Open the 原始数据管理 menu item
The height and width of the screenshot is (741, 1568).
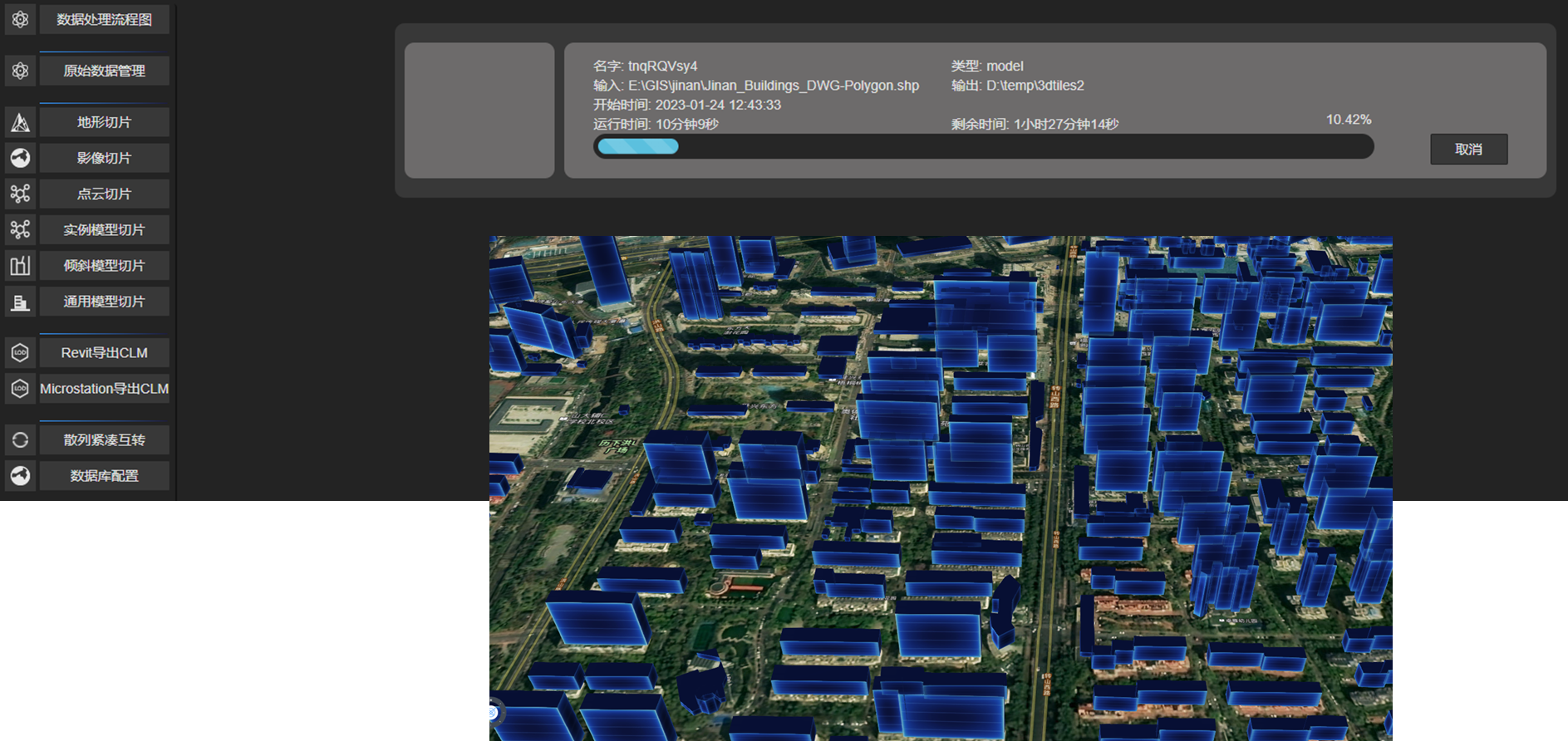(104, 71)
